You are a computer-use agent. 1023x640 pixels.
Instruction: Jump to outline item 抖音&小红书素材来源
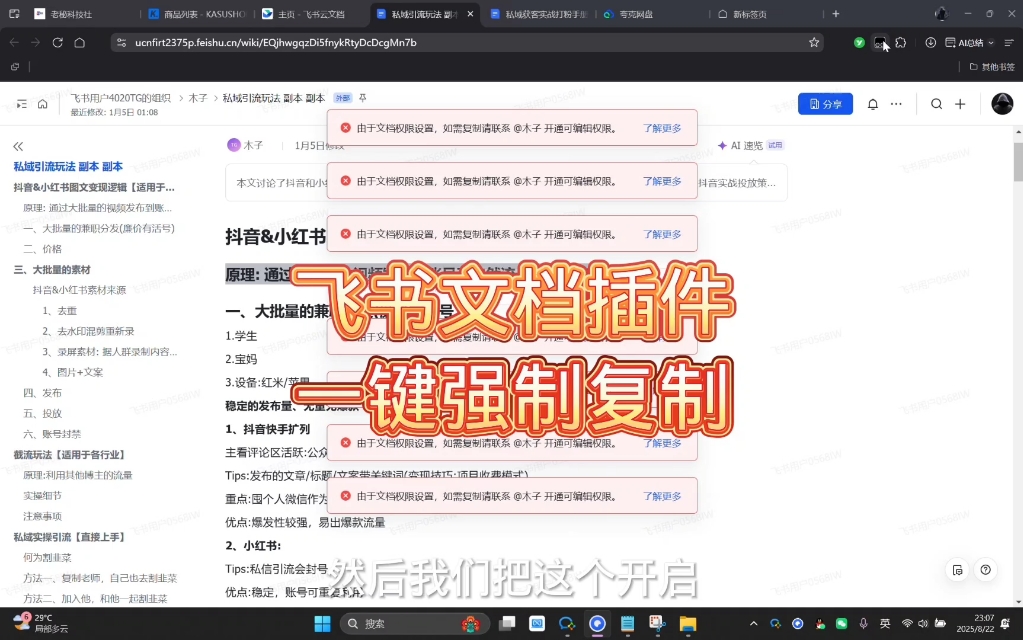point(80,290)
